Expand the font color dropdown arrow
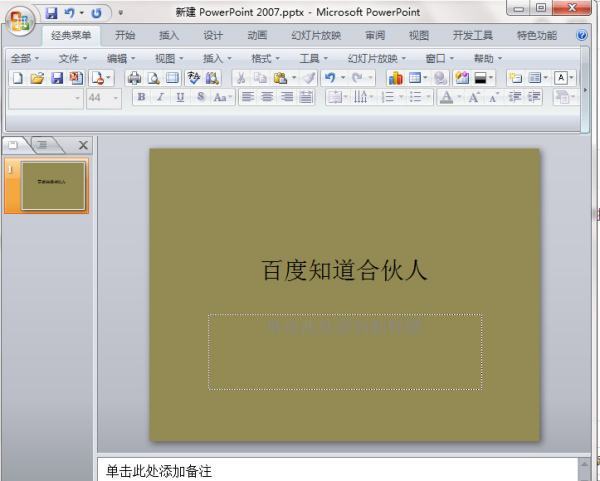 [x=459, y=98]
